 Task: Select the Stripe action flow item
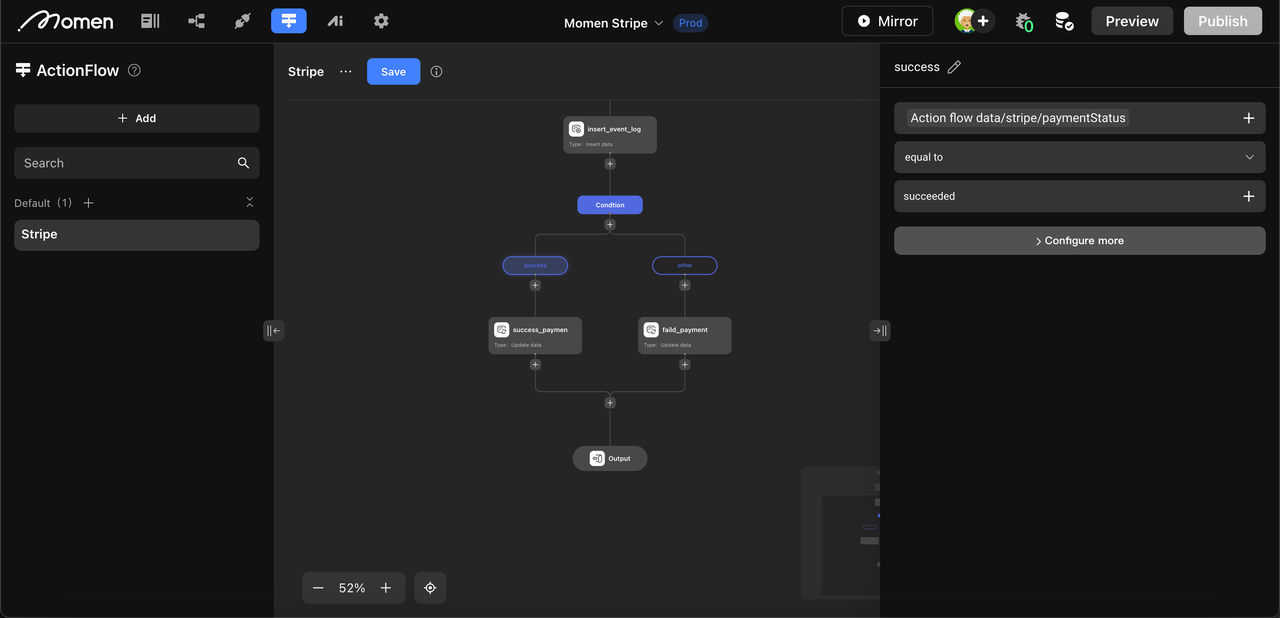tap(136, 235)
